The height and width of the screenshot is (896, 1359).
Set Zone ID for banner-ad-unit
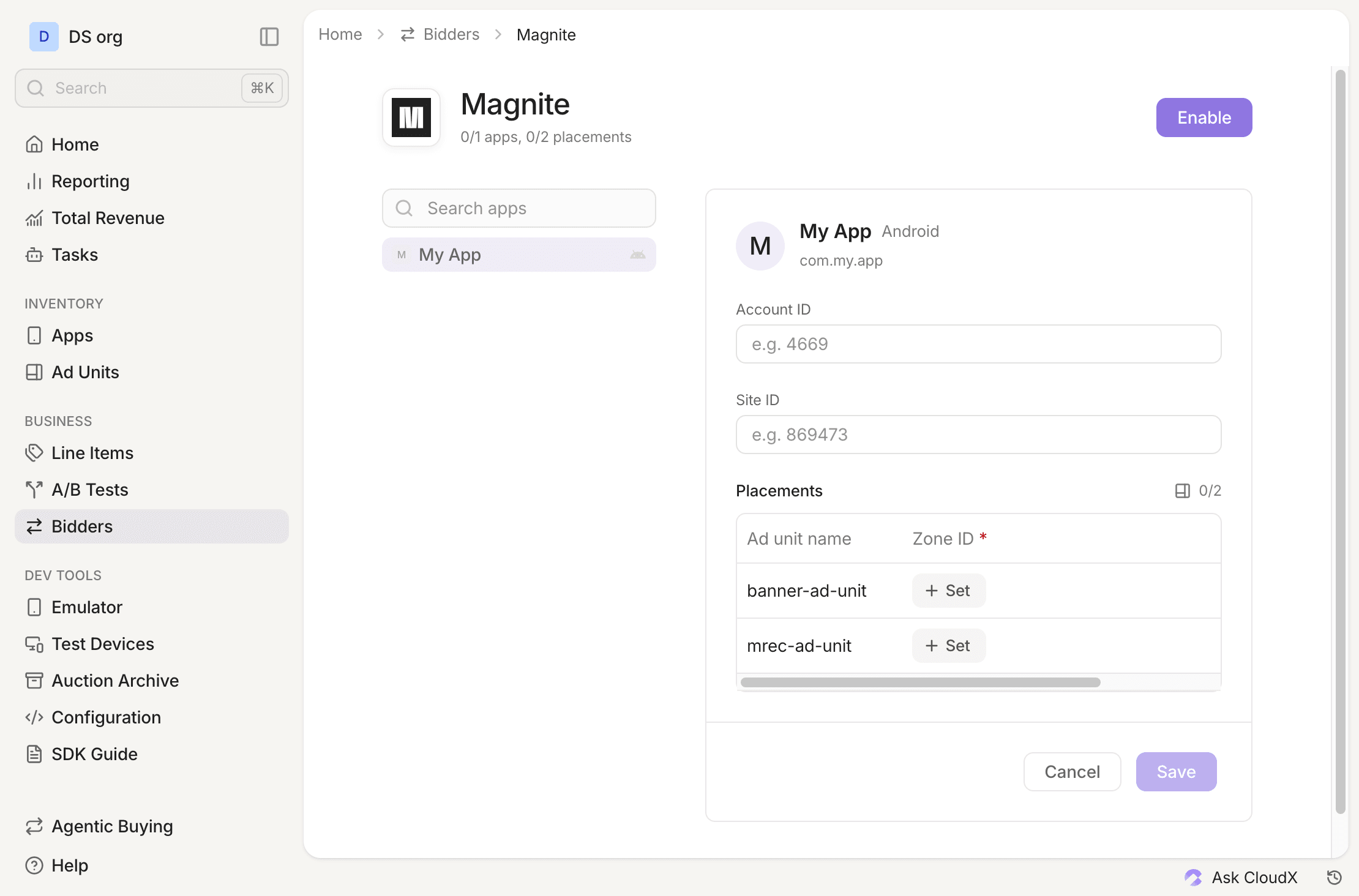click(x=949, y=591)
